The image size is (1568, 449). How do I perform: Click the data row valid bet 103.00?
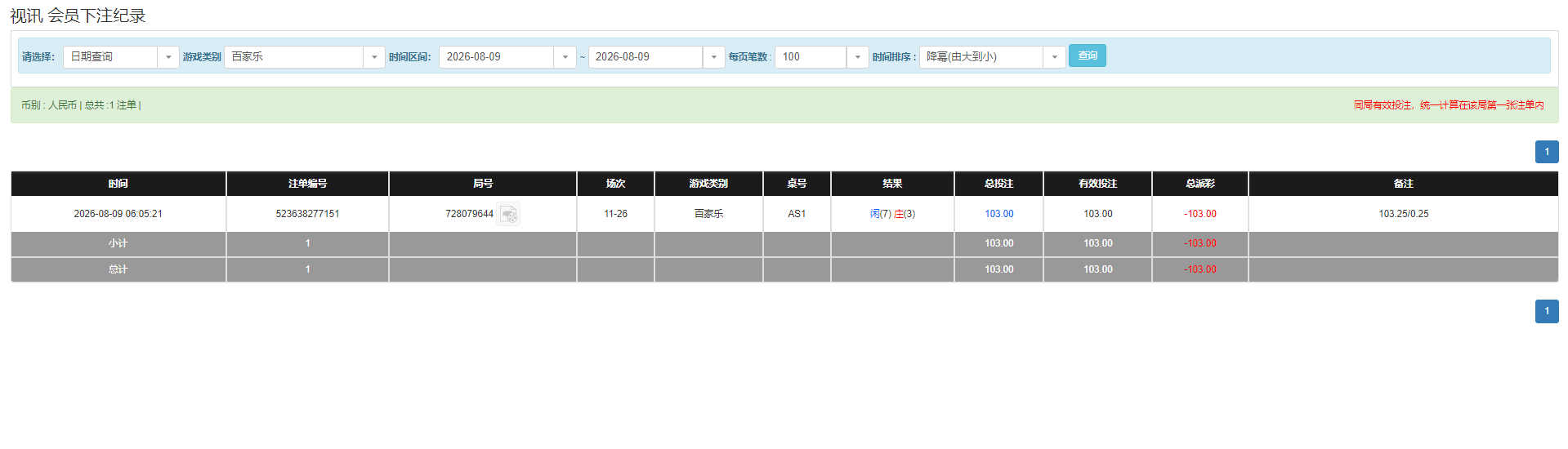(1097, 214)
